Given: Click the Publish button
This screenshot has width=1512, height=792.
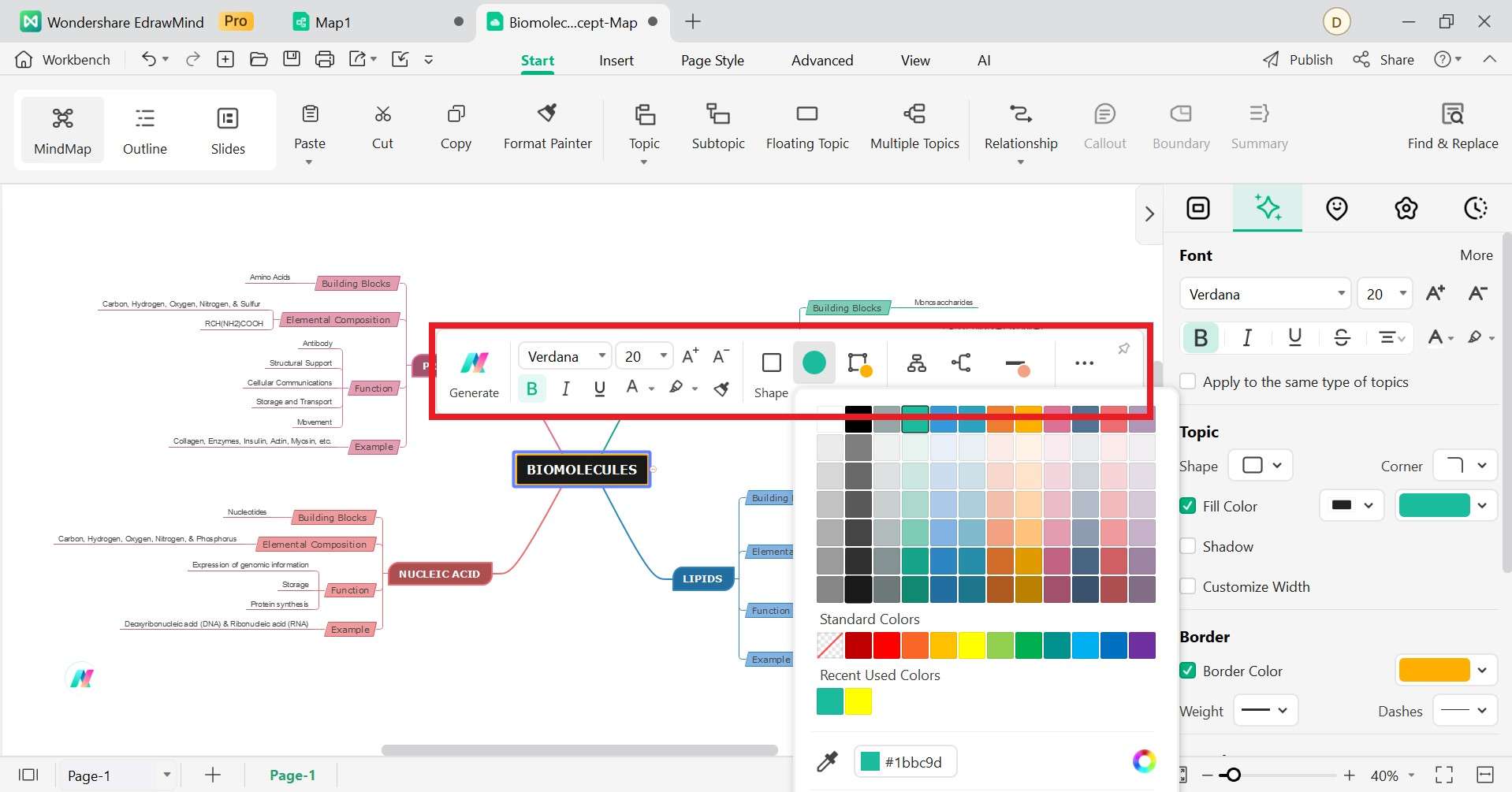Looking at the screenshot, I should coord(1298,59).
